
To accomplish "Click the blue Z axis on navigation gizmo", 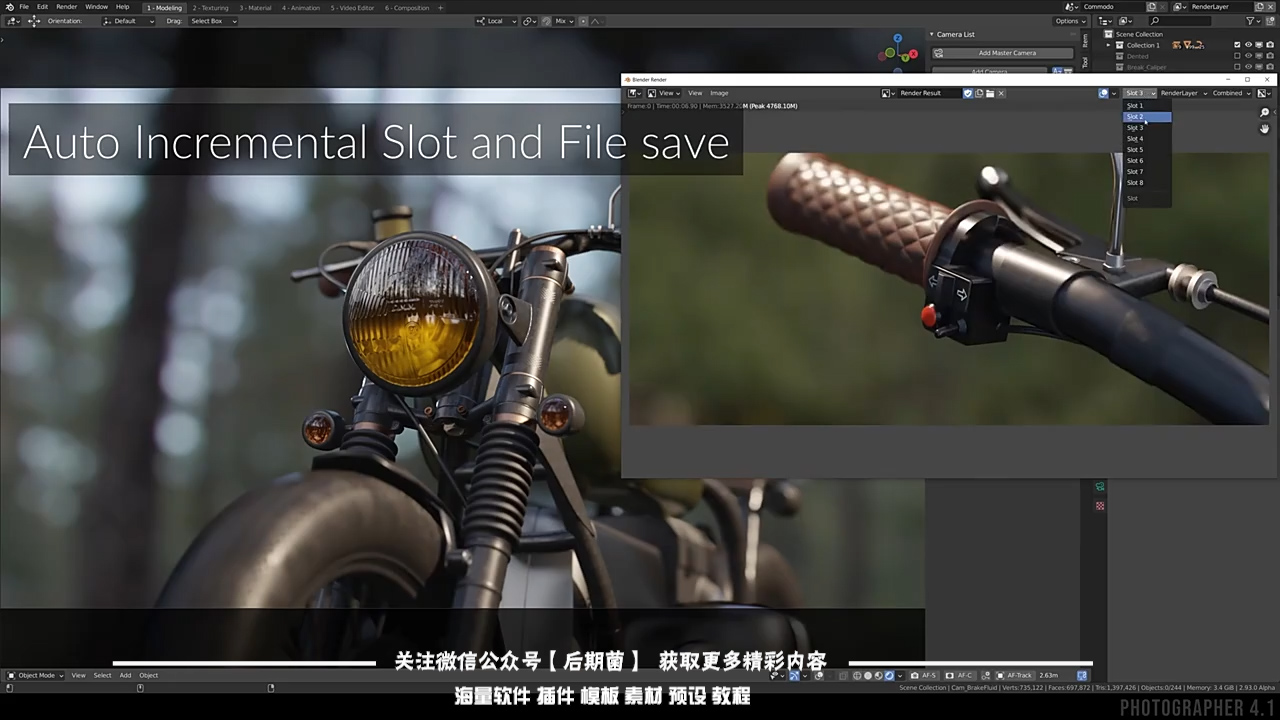I will (x=898, y=40).
